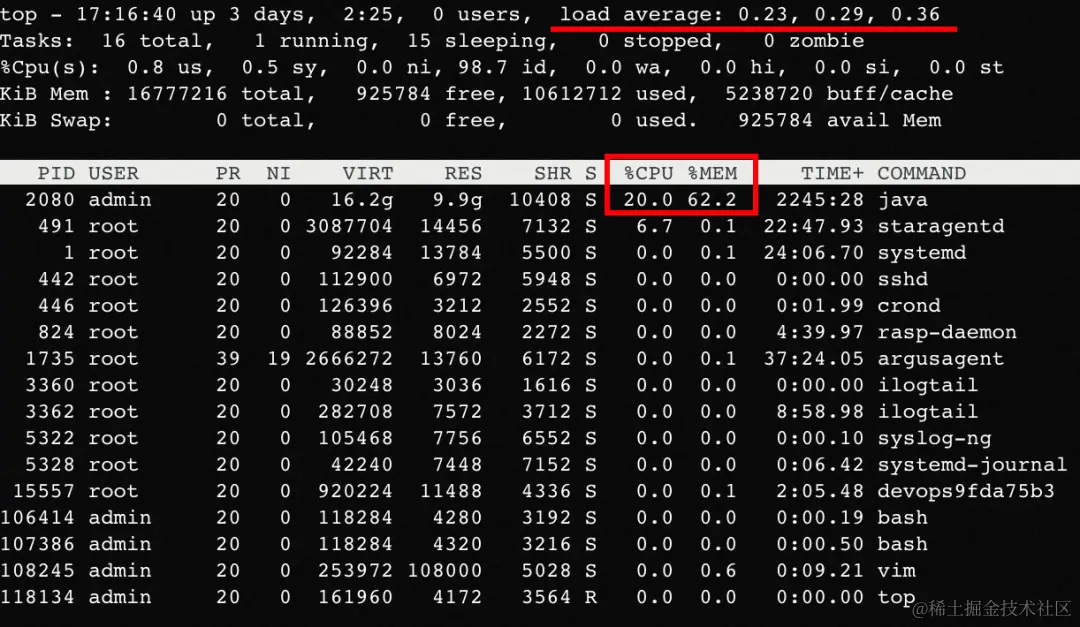Click the SHR column header
This screenshot has width=1080, height=627.
click(552, 173)
